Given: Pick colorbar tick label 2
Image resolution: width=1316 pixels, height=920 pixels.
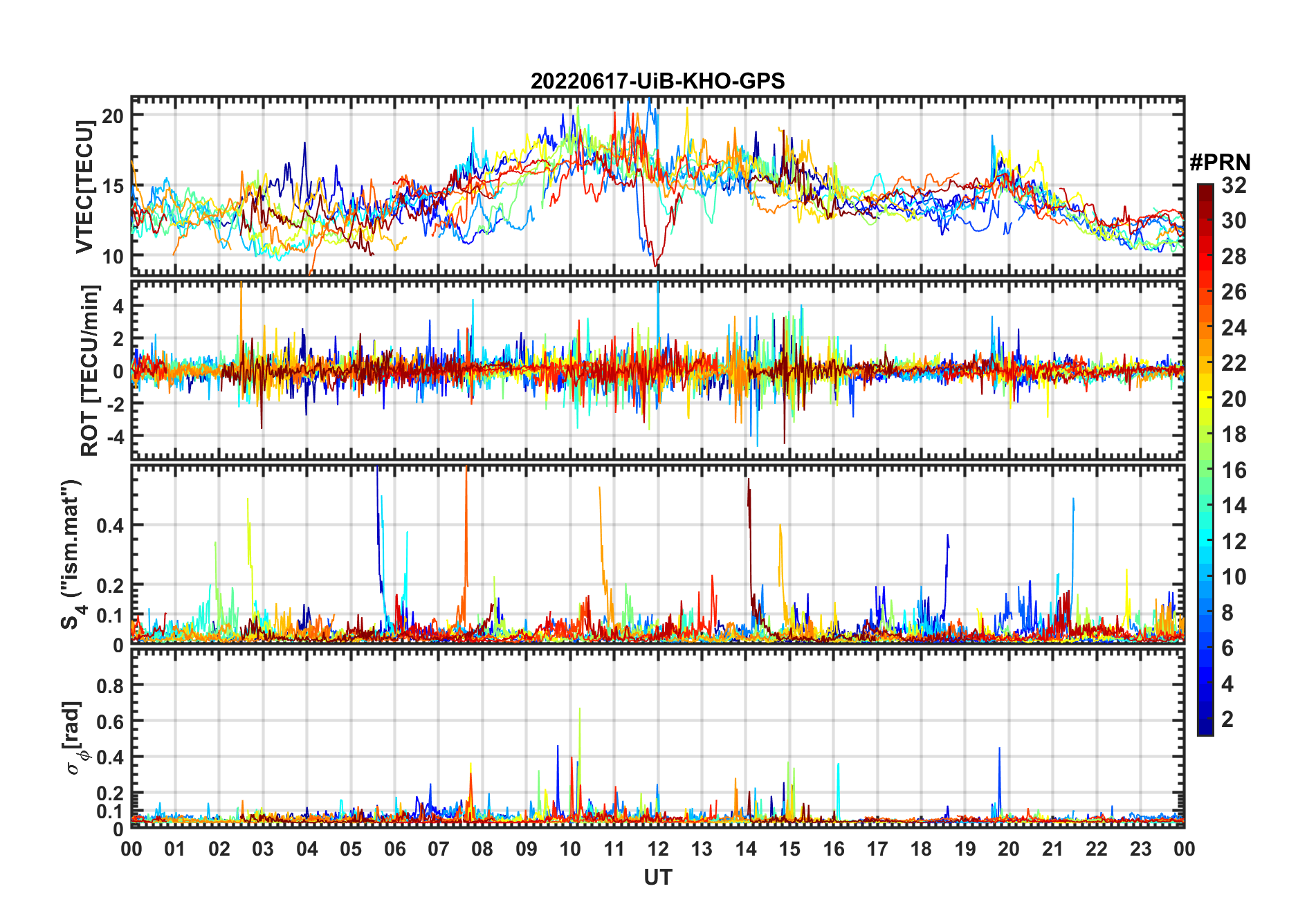Looking at the screenshot, I should tap(1227, 719).
